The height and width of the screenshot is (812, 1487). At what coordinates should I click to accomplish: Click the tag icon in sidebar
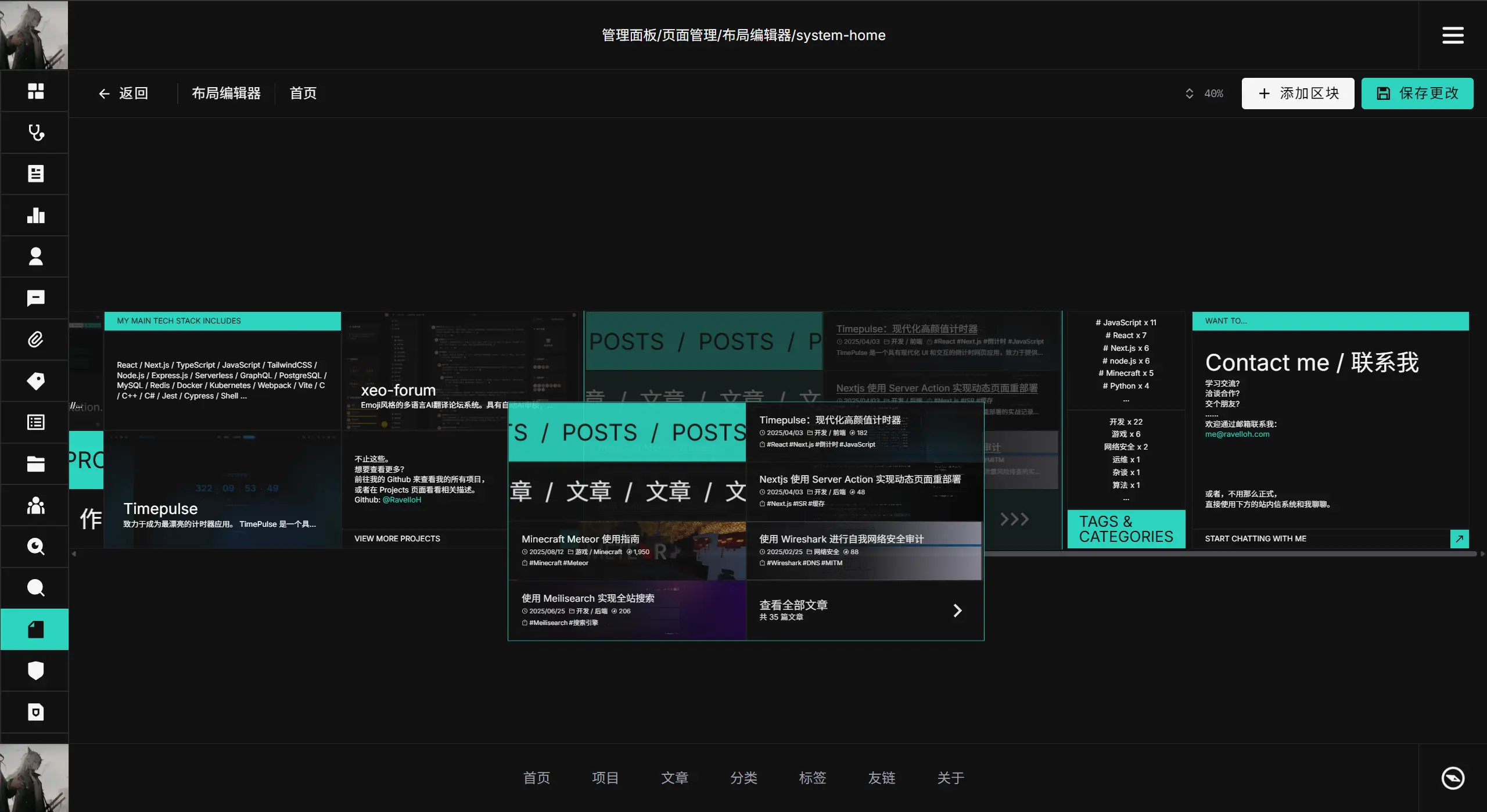(x=35, y=381)
